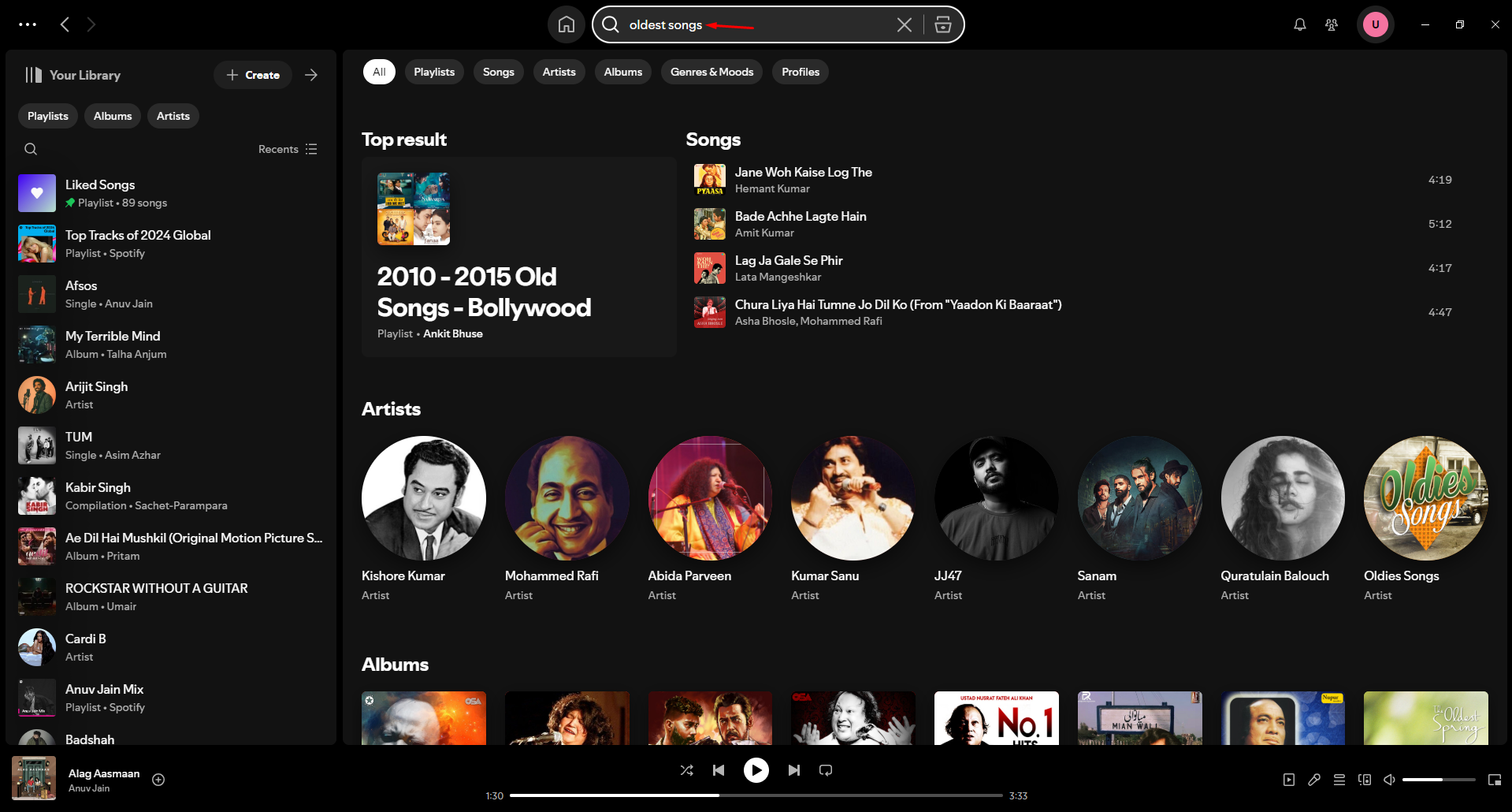Open the 2010 - 2015 Old Songs playlist thumbnail
Image resolution: width=1512 pixels, height=812 pixels.
click(412, 208)
